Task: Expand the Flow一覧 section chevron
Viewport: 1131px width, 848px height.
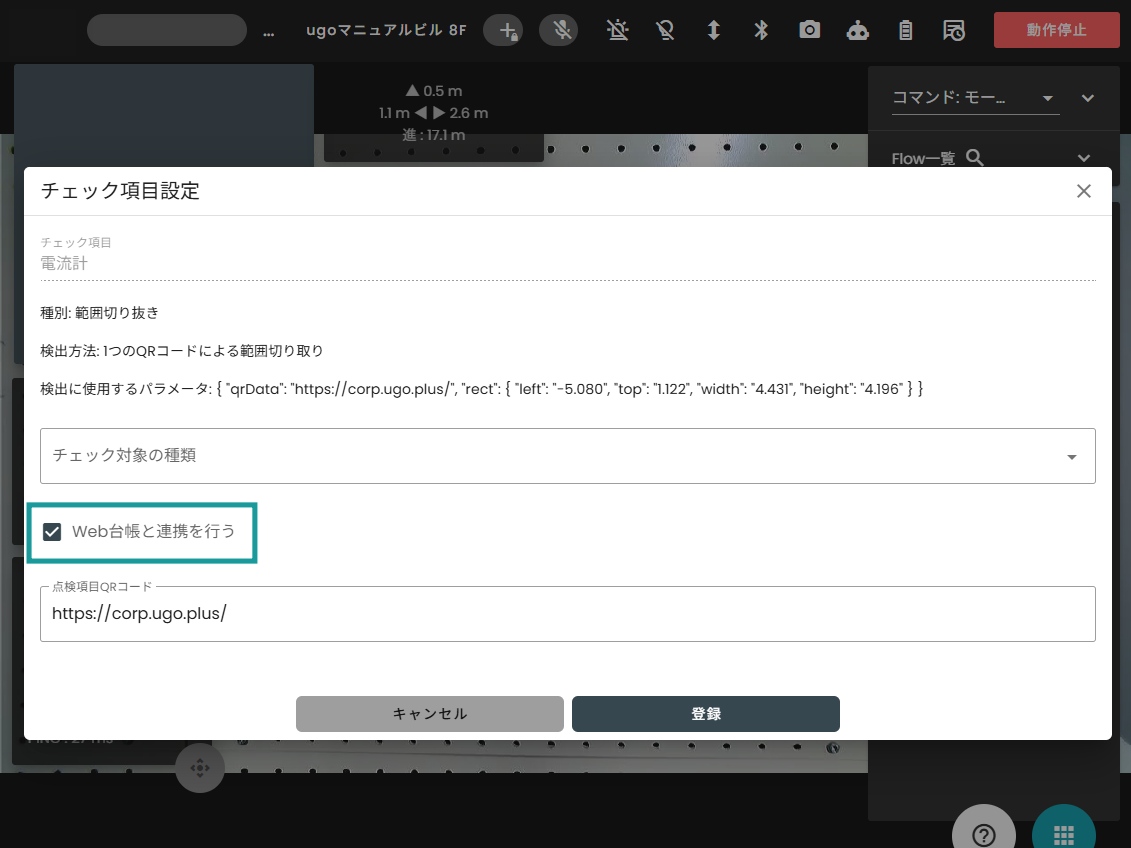Action: (1084, 158)
